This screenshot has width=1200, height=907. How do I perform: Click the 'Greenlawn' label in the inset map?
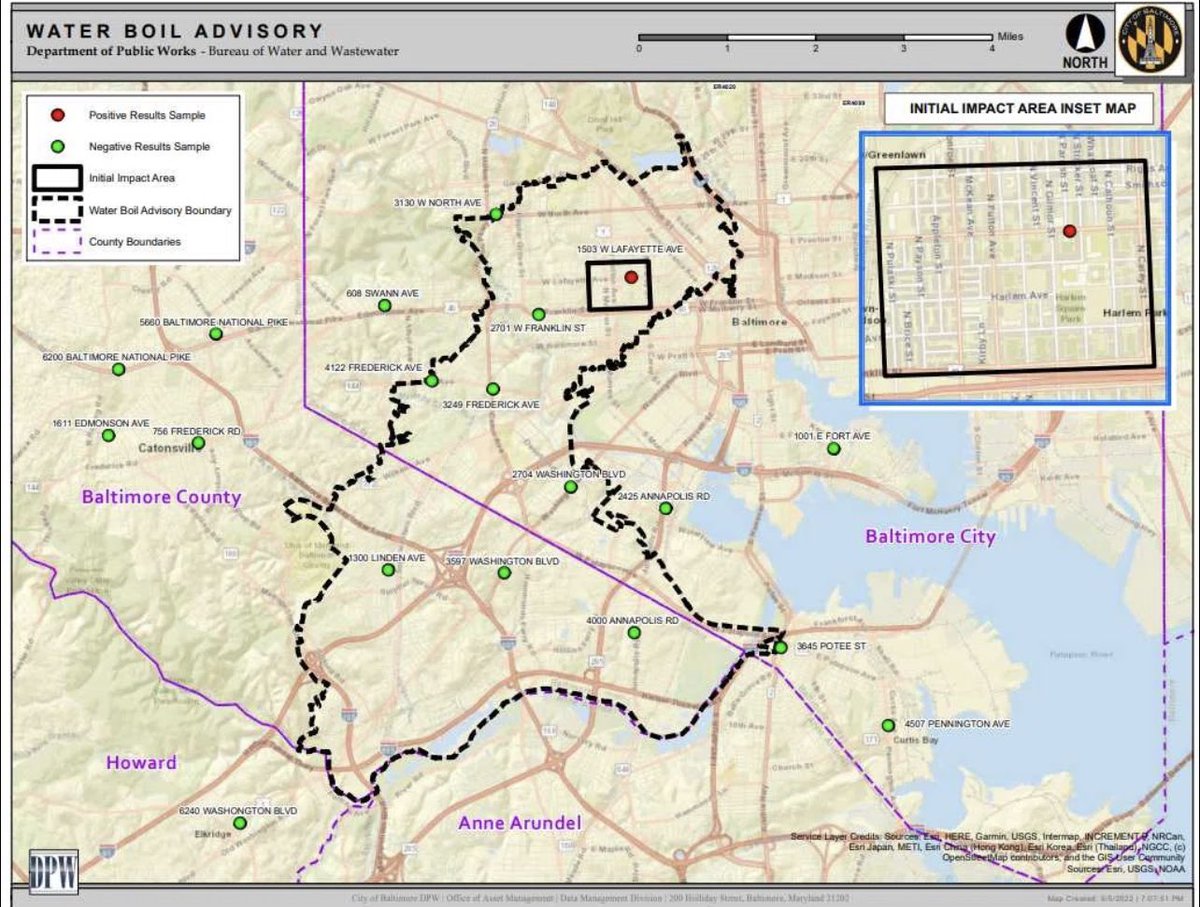pos(894,155)
